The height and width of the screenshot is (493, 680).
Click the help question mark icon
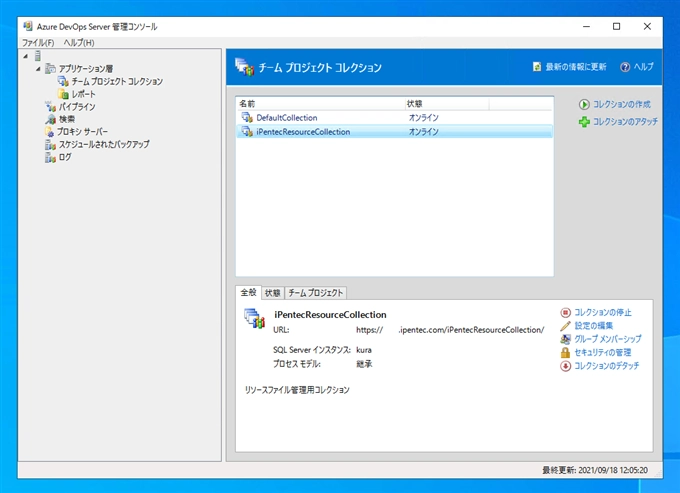(x=624, y=67)
